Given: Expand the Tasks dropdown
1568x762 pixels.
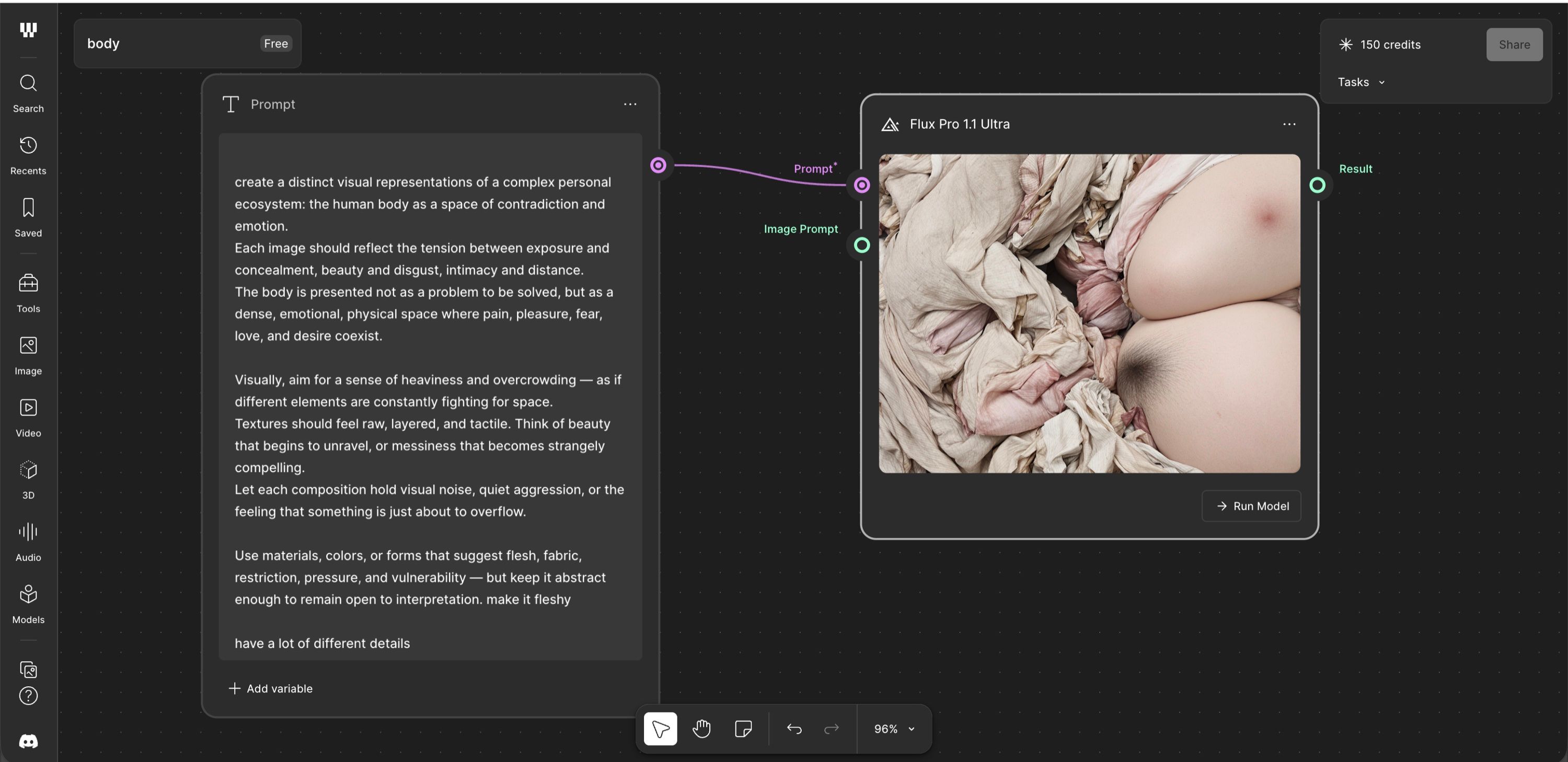Looking at the screenshot, I should (x=1361, y=82).
